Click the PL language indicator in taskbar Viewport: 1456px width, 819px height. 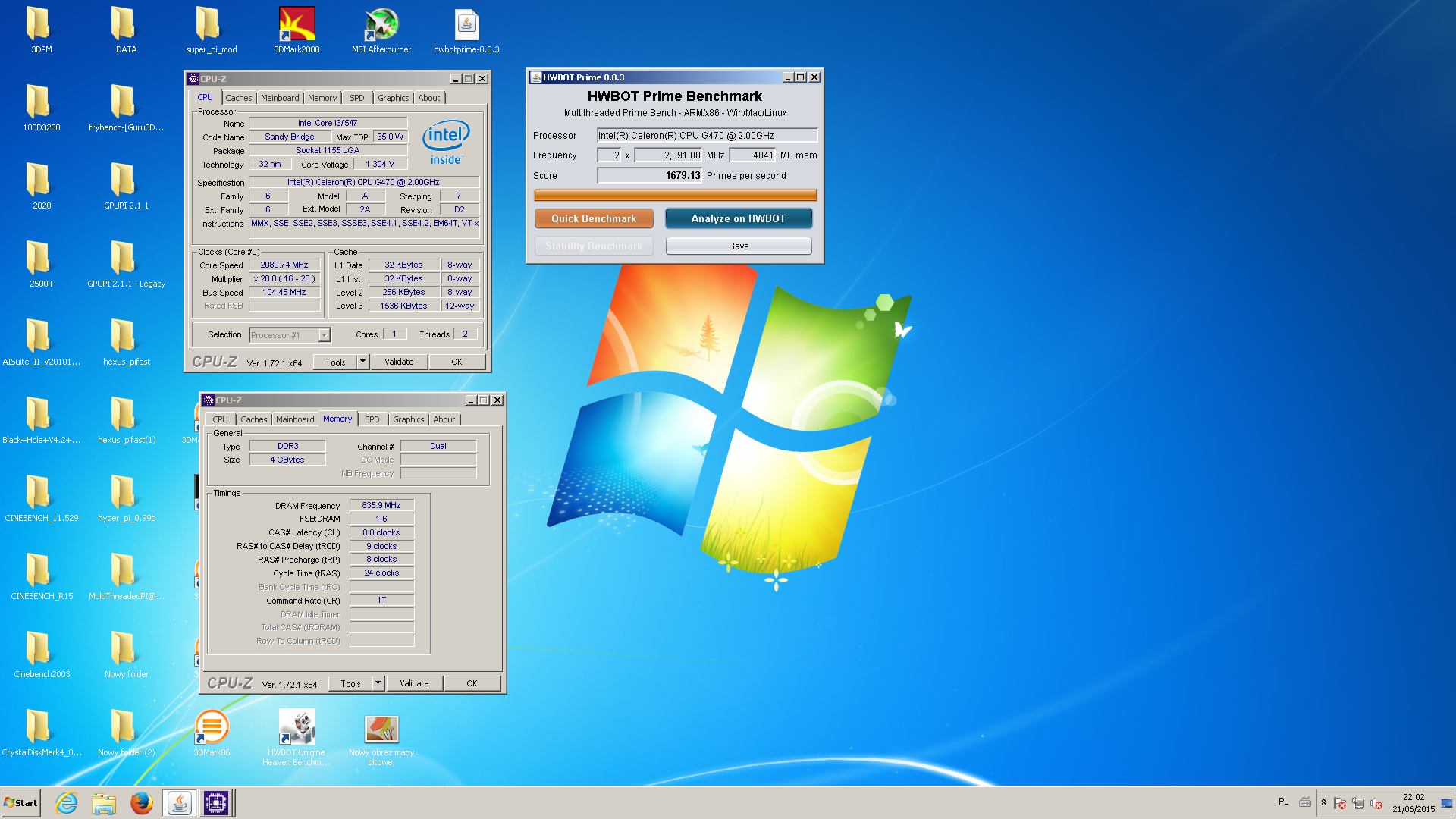pos(1283,802)
